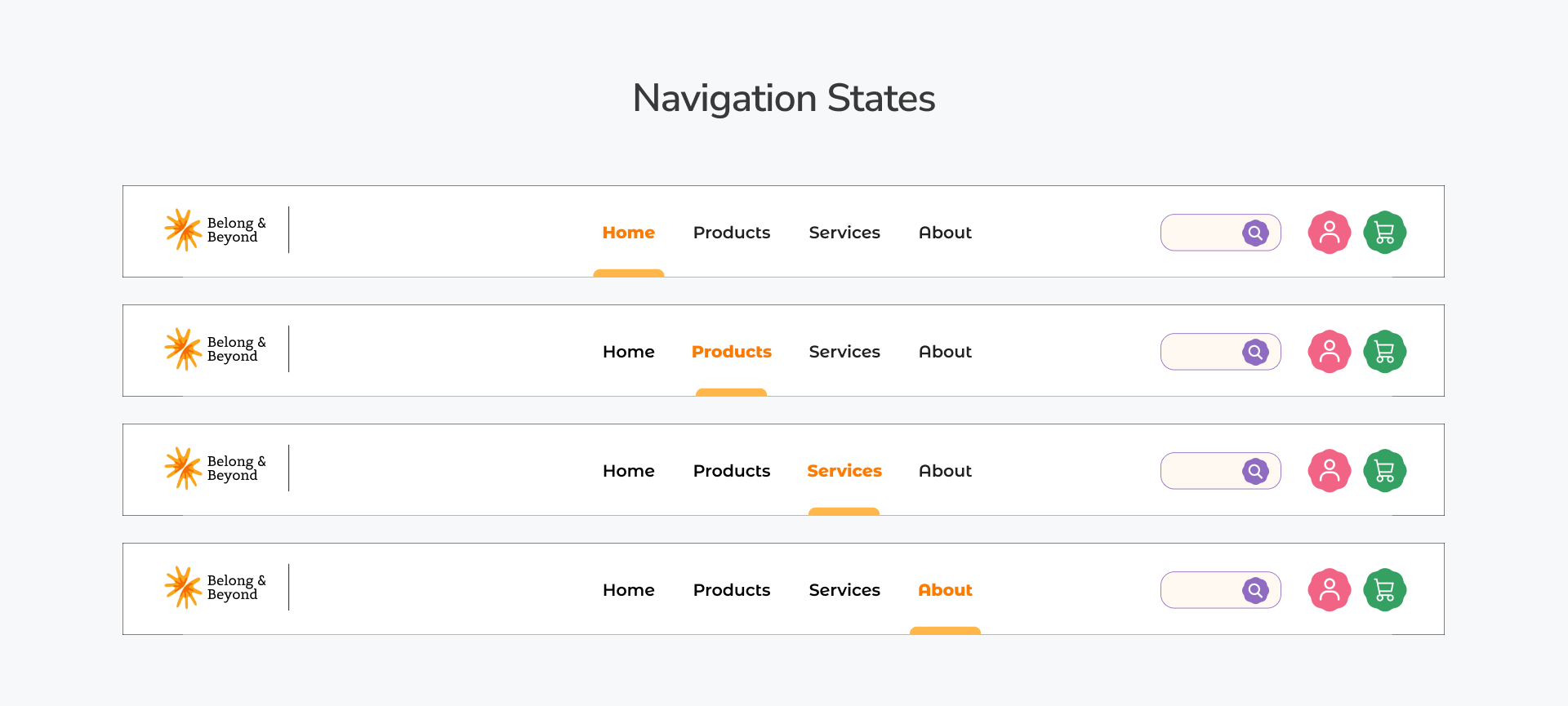Go to Products in the third navbar
This screenshot has width=1568, height=706.
(731, 471)
